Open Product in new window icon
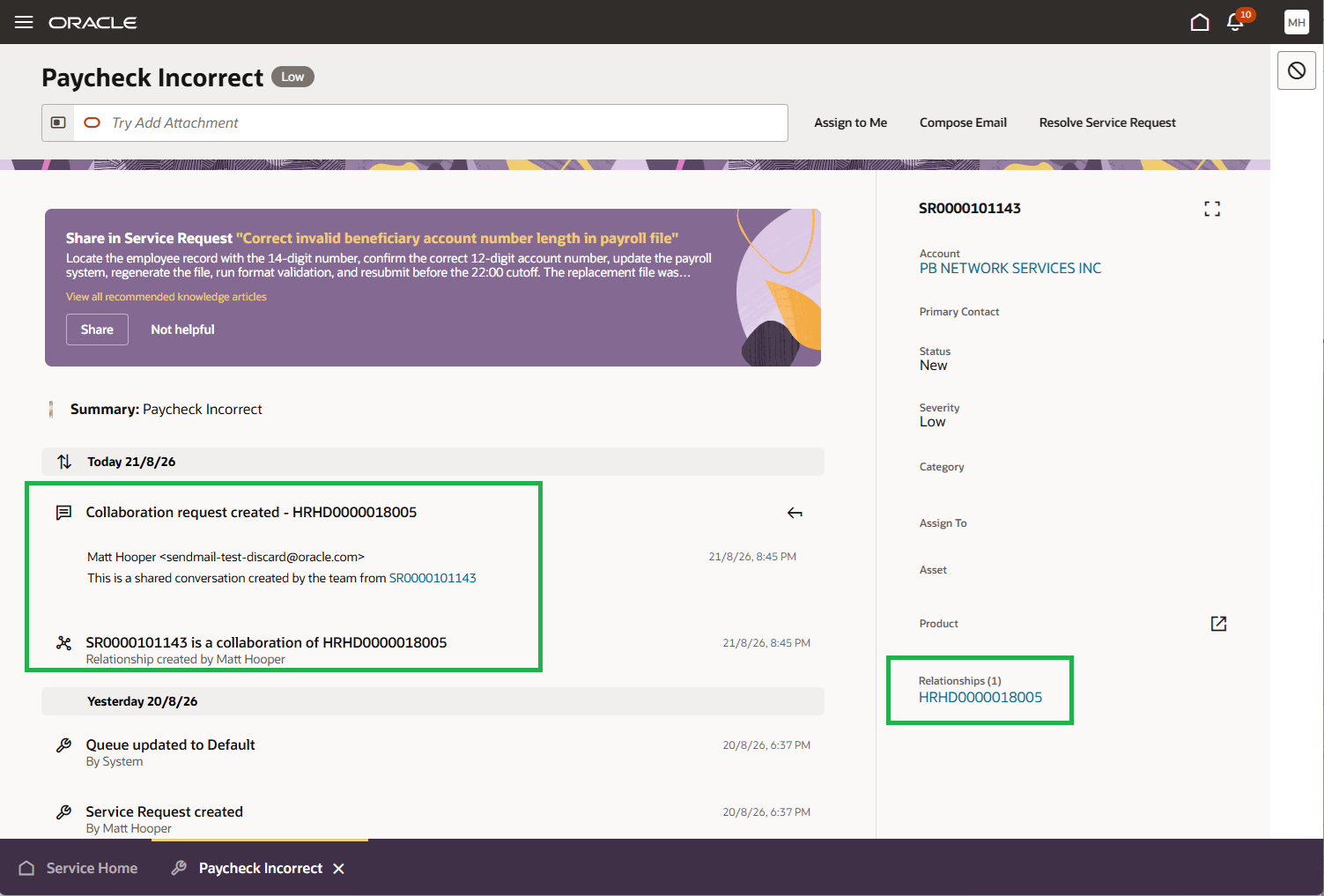The width and height of the screenshot is (1324, 896). click(x=1218, y=624)
